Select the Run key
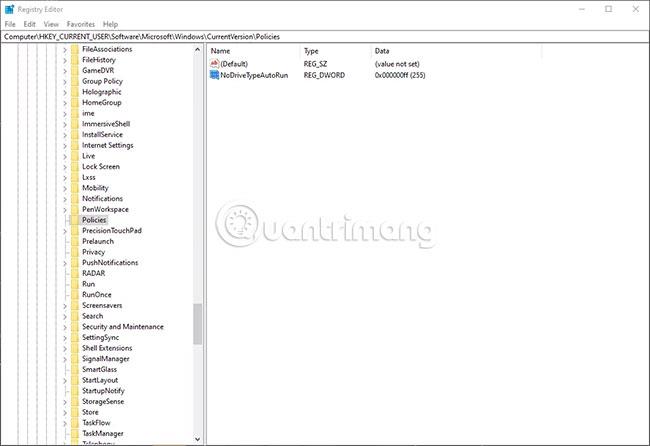The height and width of the screenshot is (446, 650). coord(88,284)
